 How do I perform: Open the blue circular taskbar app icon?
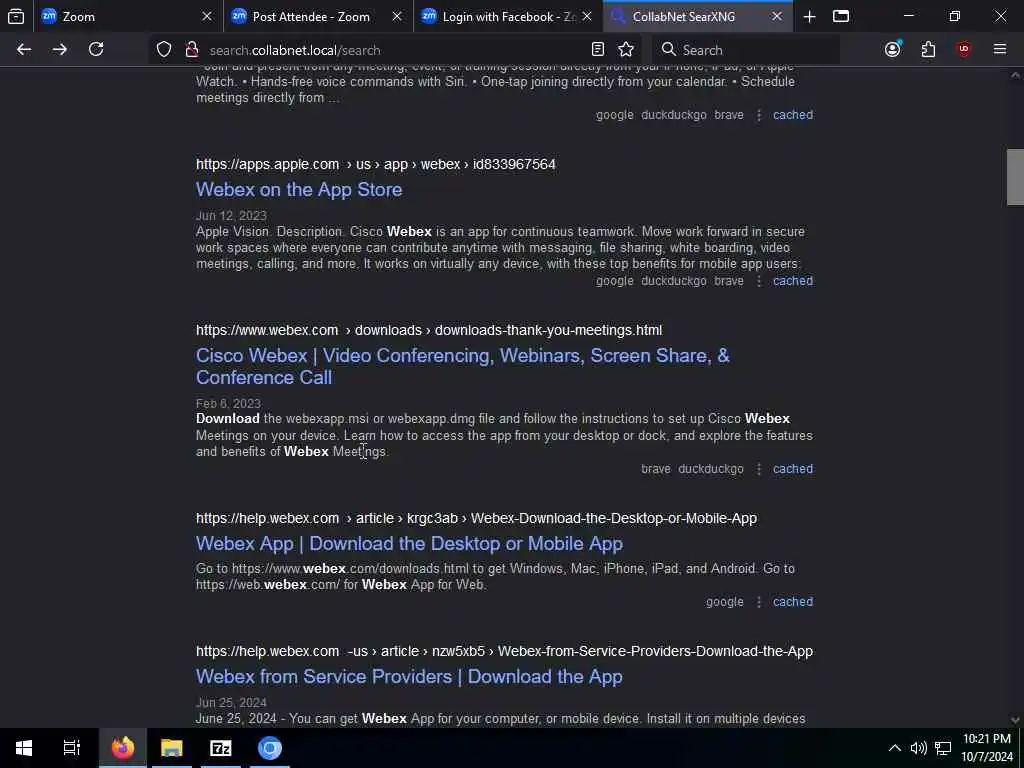click(x=270, y=748)
